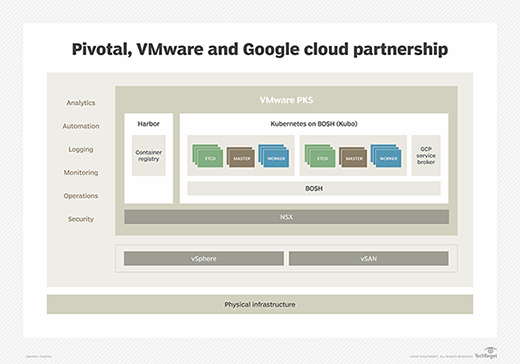
Task: Click the Security label
Action: point(81,219)
